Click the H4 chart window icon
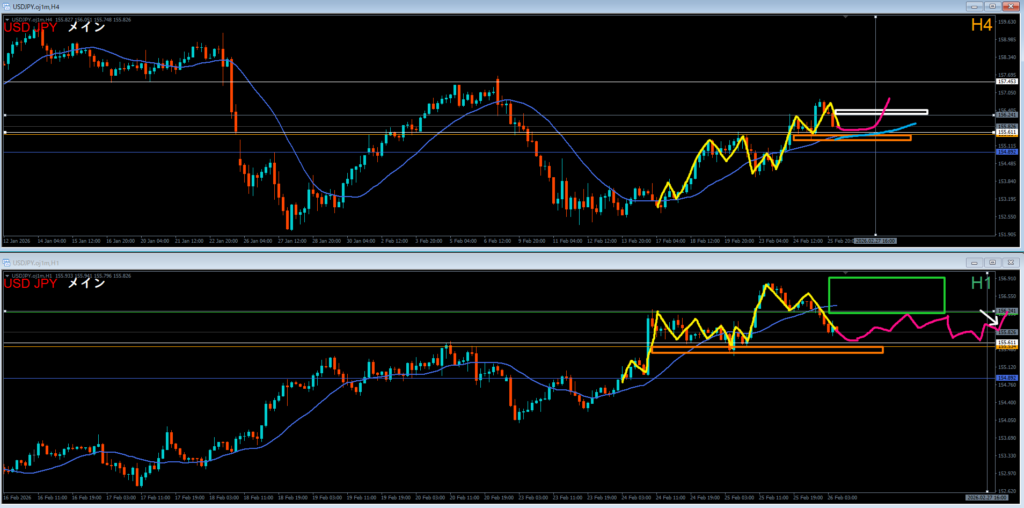The height and width of the screenshot is (508, 1024). click(x=6, y=7)
